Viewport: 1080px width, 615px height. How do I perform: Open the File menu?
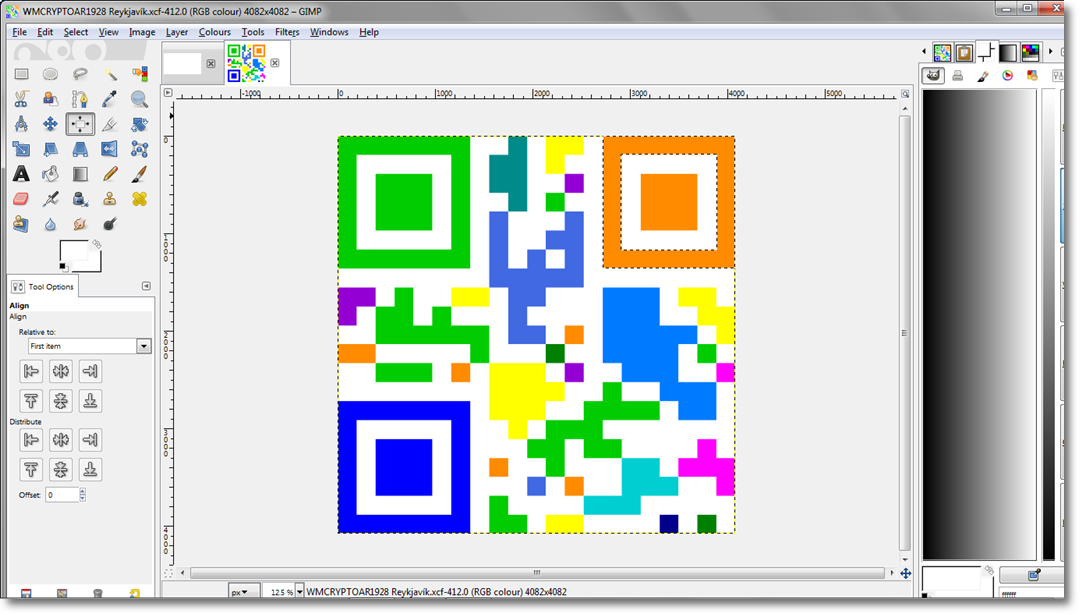[x=19, y=32]
